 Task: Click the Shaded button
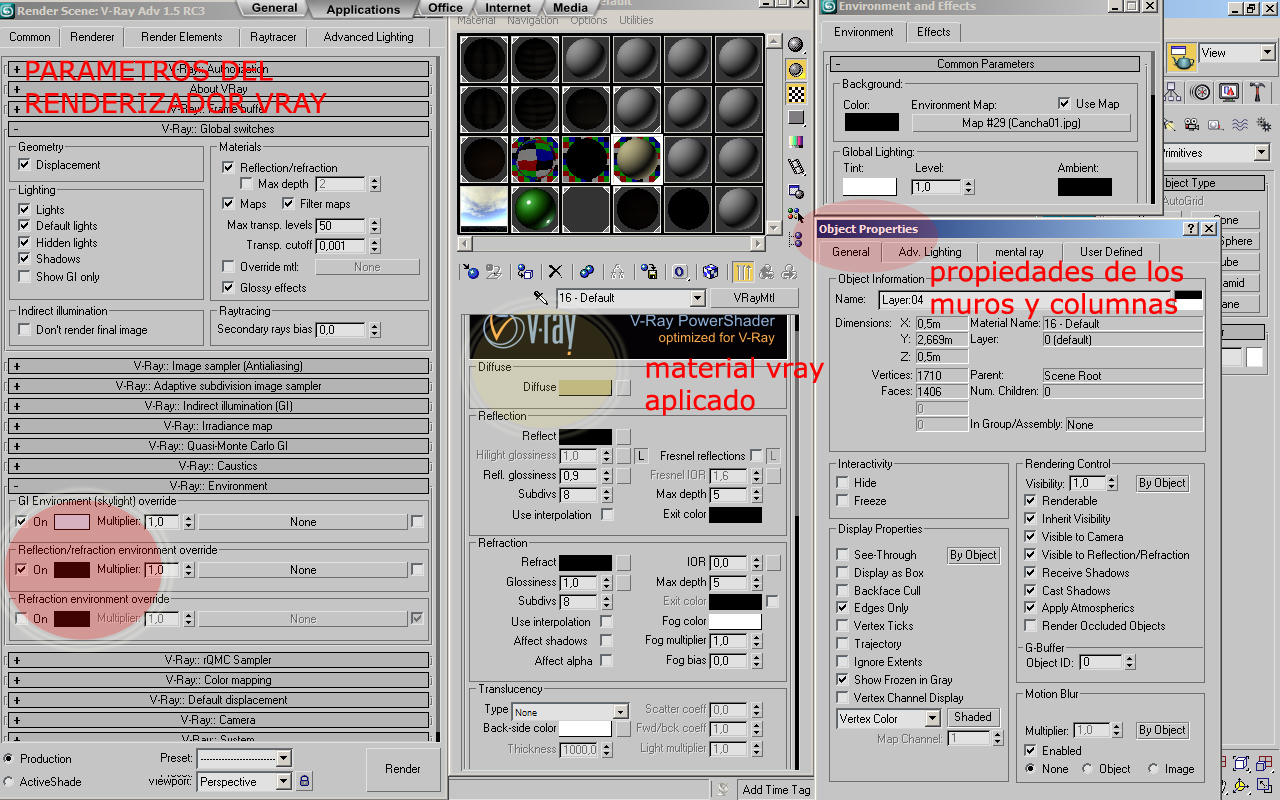coord(973,717)
